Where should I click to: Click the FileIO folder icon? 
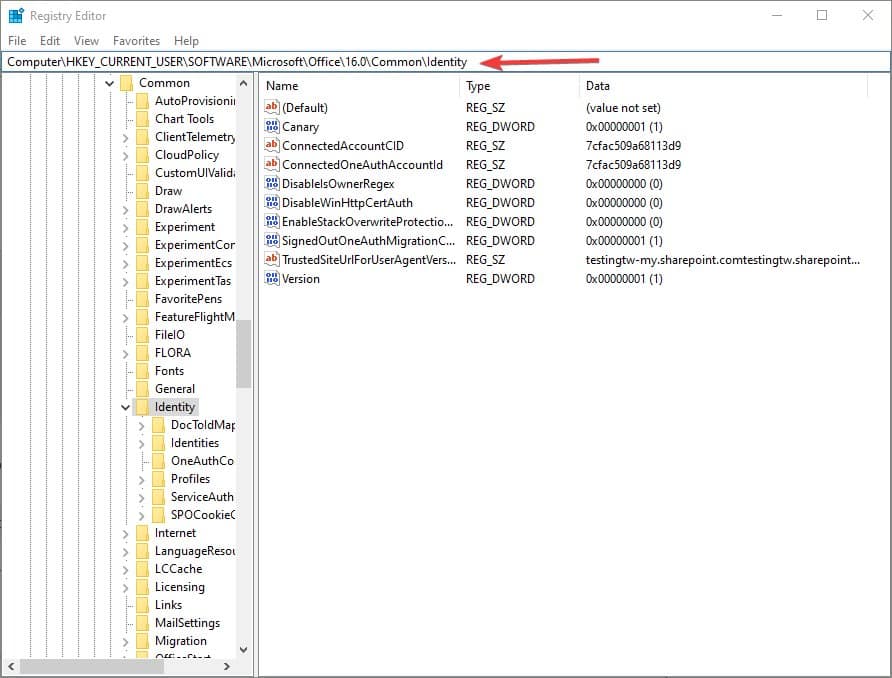[142, 334]
